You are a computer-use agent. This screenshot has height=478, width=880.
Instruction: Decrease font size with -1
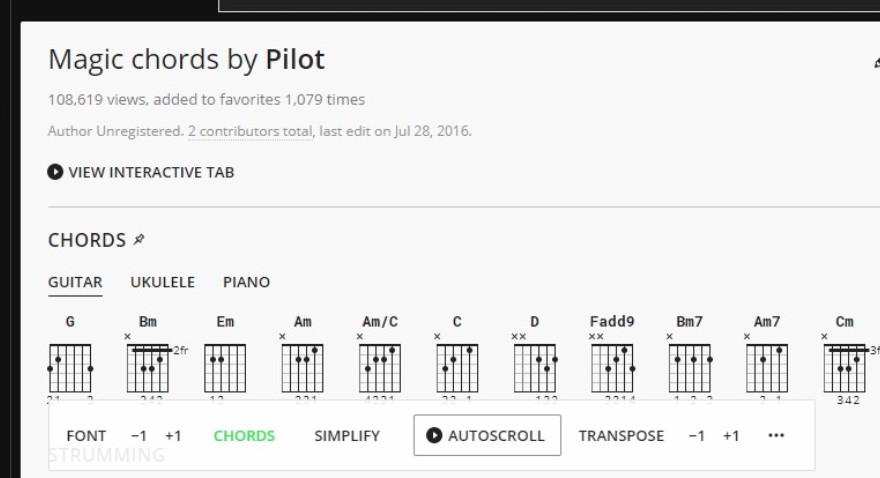pos(139,436)
